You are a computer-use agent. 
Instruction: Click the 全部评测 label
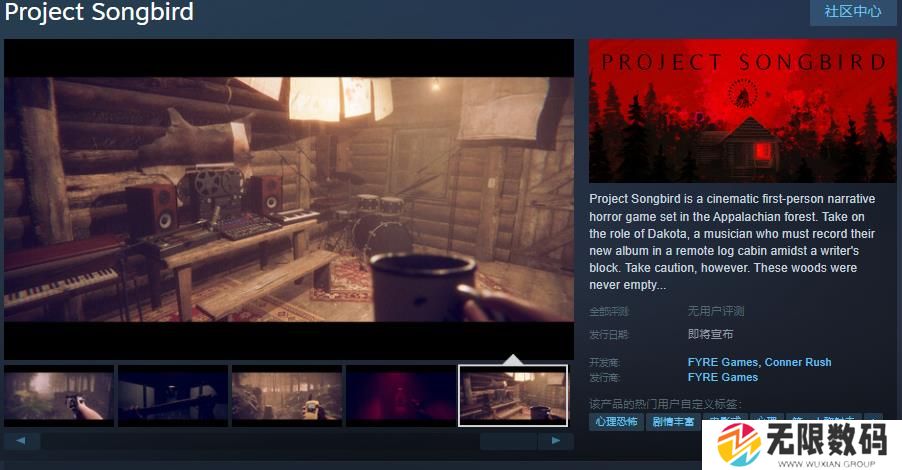pyautogui.click(x=609, y=312)
